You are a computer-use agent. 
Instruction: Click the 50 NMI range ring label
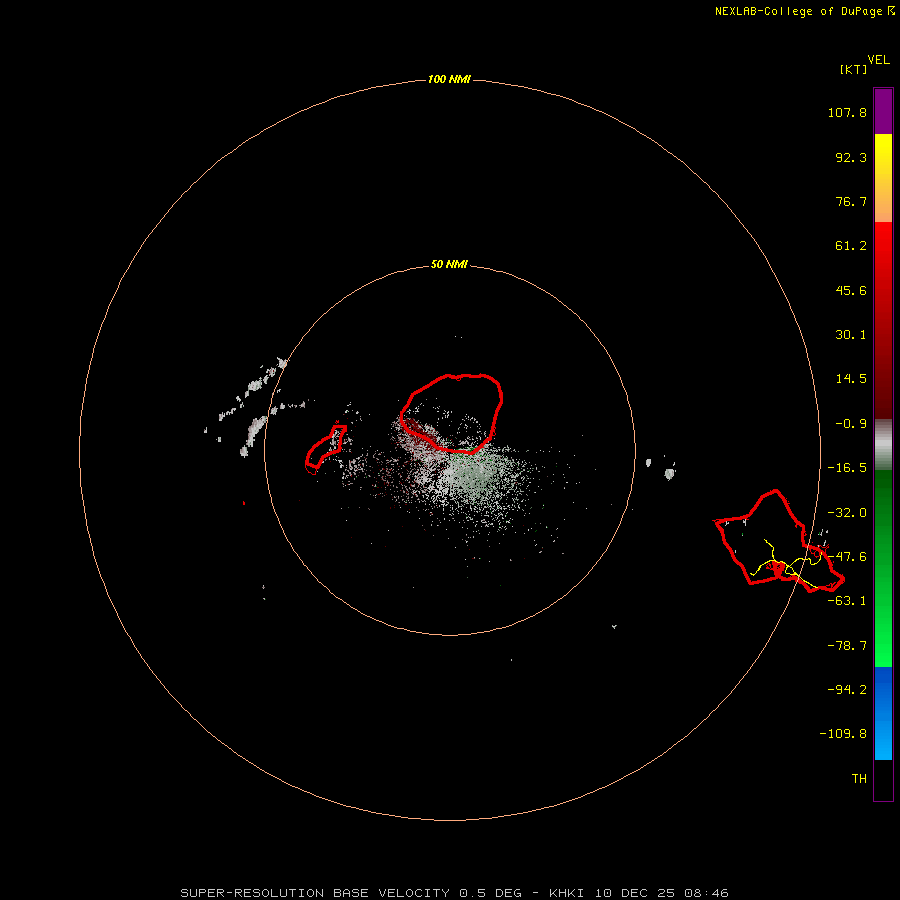[449, 265]
